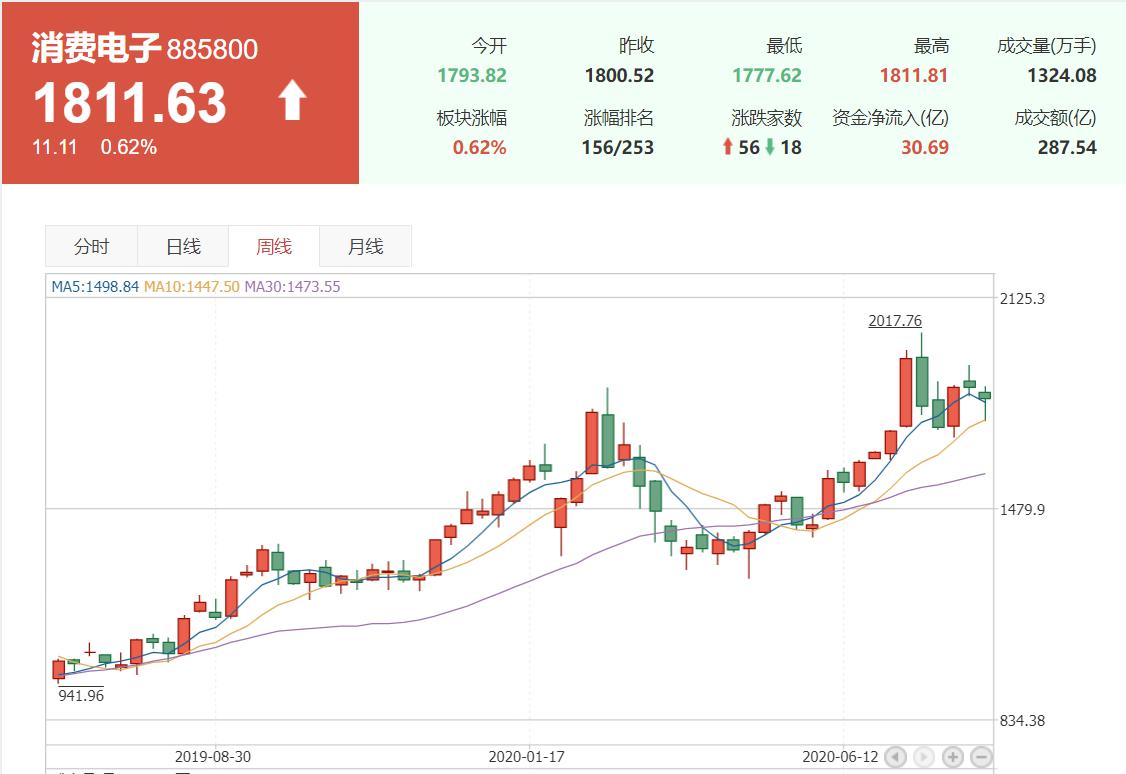
Task: Click the chart scroll-left arrow icon
Action: click(895, 757)
